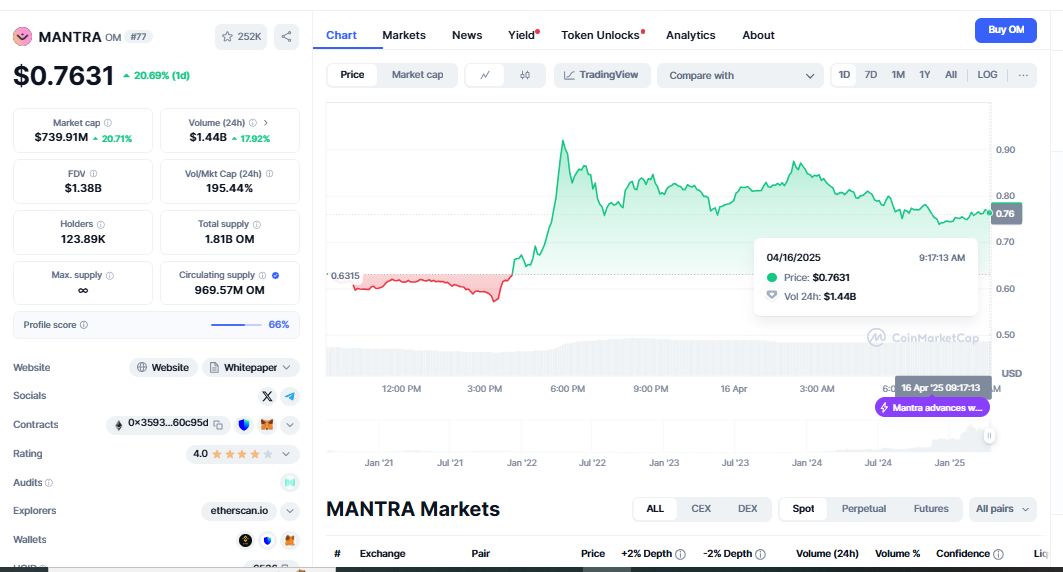Expand the contracts list chevron
1063x572 pixels.
point(289,425)
